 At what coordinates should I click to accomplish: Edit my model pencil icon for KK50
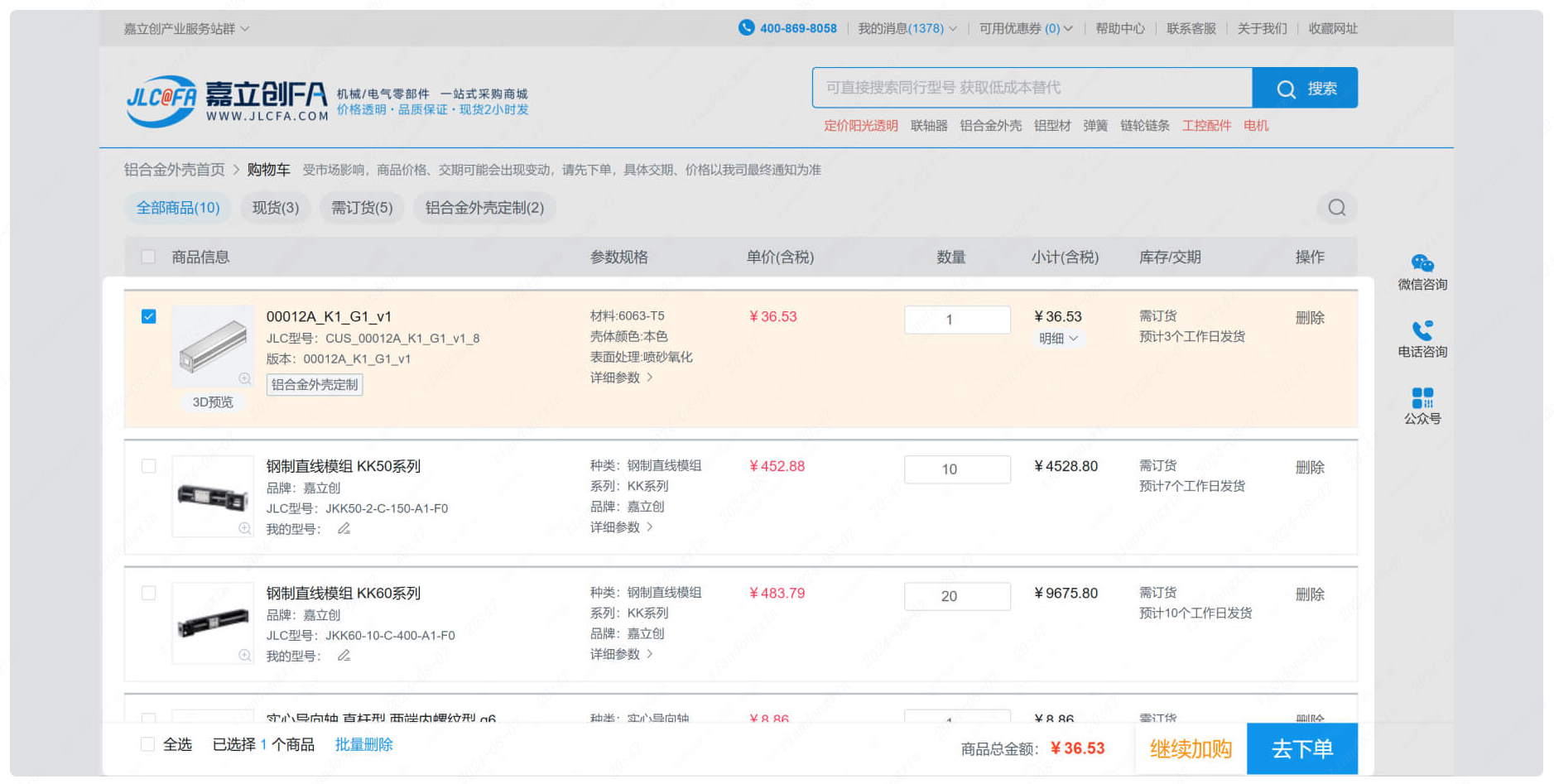coord(344,528)
